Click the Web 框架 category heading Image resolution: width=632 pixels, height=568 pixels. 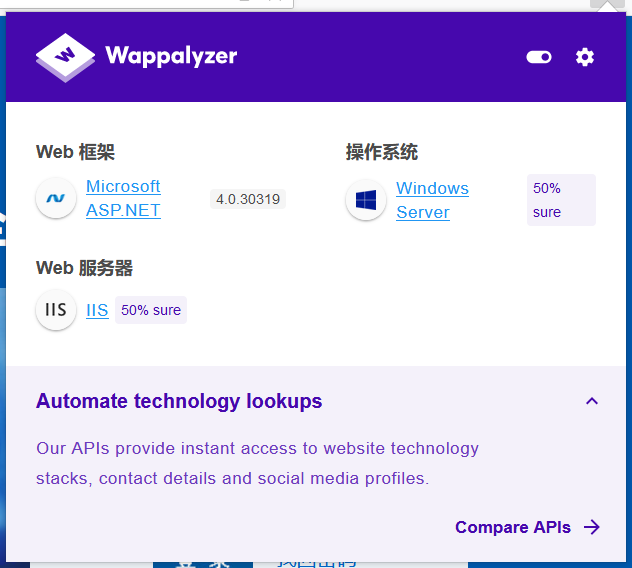(x=75, y=152)
